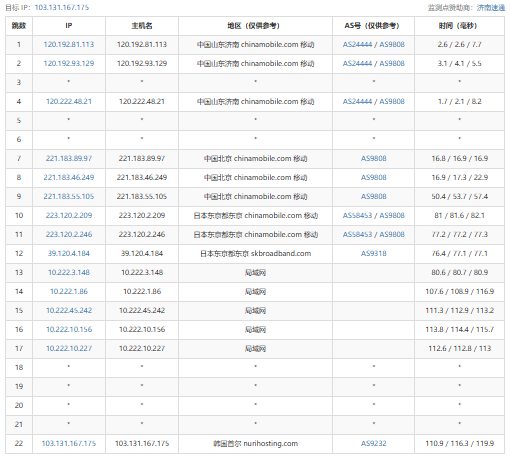This screenshot has height=457, width=510.
Task: Select the 221.183.89.97 IP link
Action: click(69, 158)
